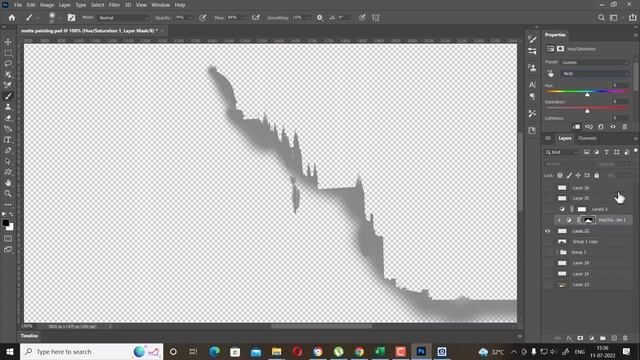Select the Horizontal Type tool
This screenshot has width=640, height=360.
click(x=8, y=140)
